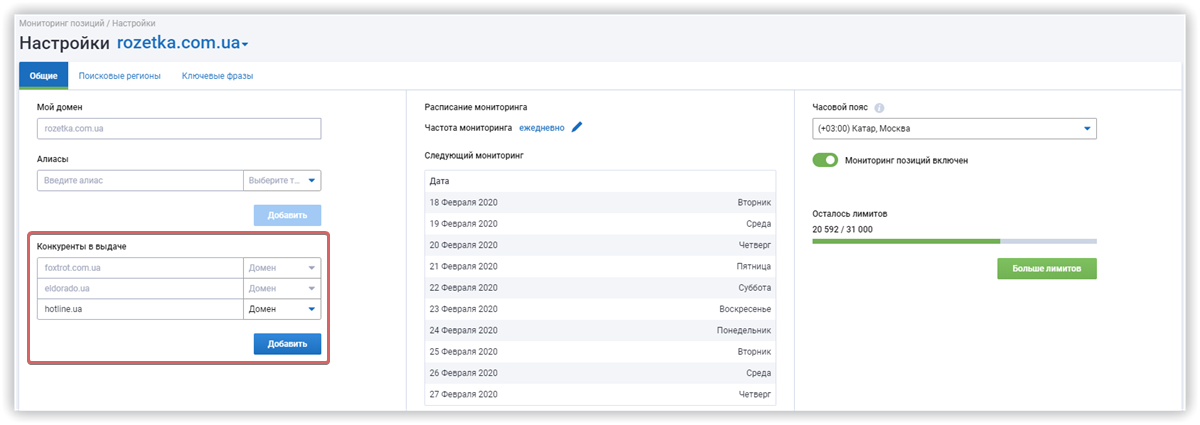Click the Больше лимитов button

click(1047, 269)
